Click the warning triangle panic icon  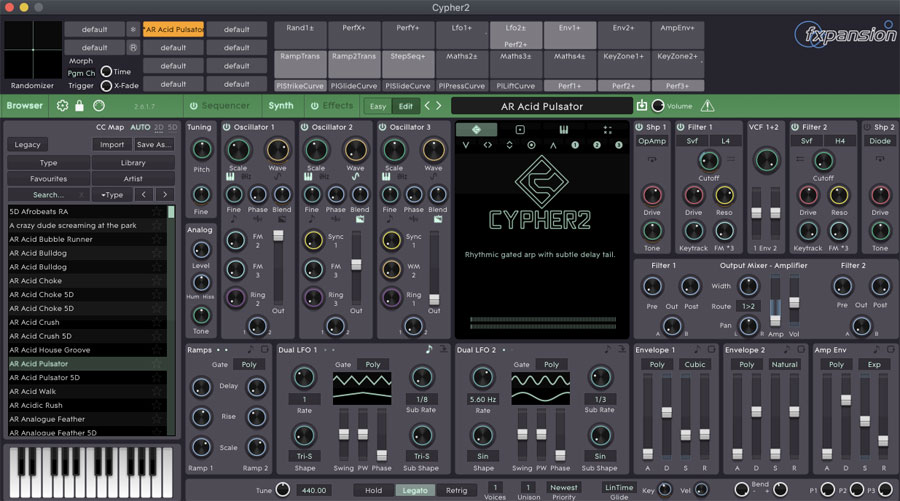coord(707,106)
